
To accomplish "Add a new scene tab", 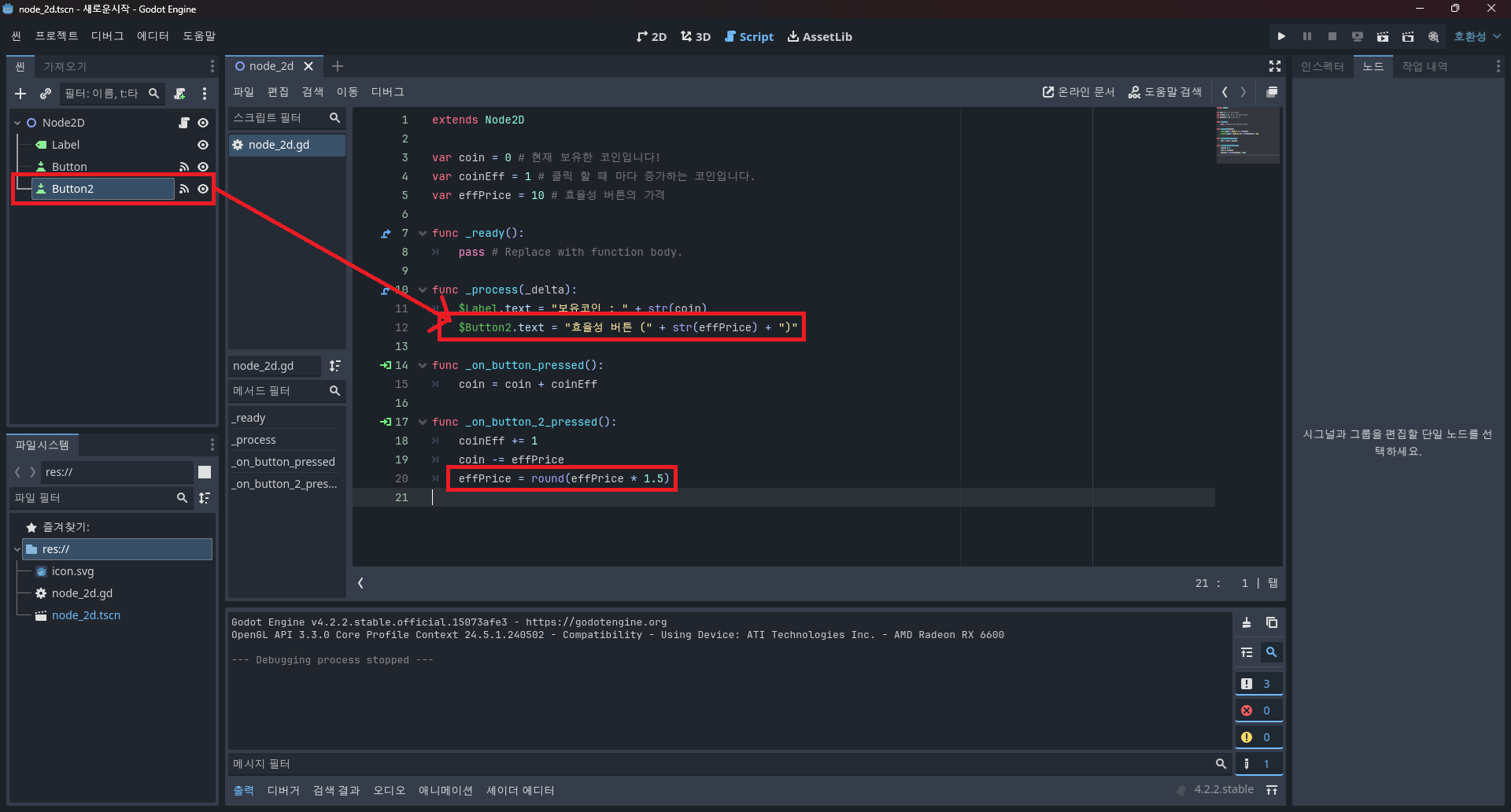I will pos(338,66).
